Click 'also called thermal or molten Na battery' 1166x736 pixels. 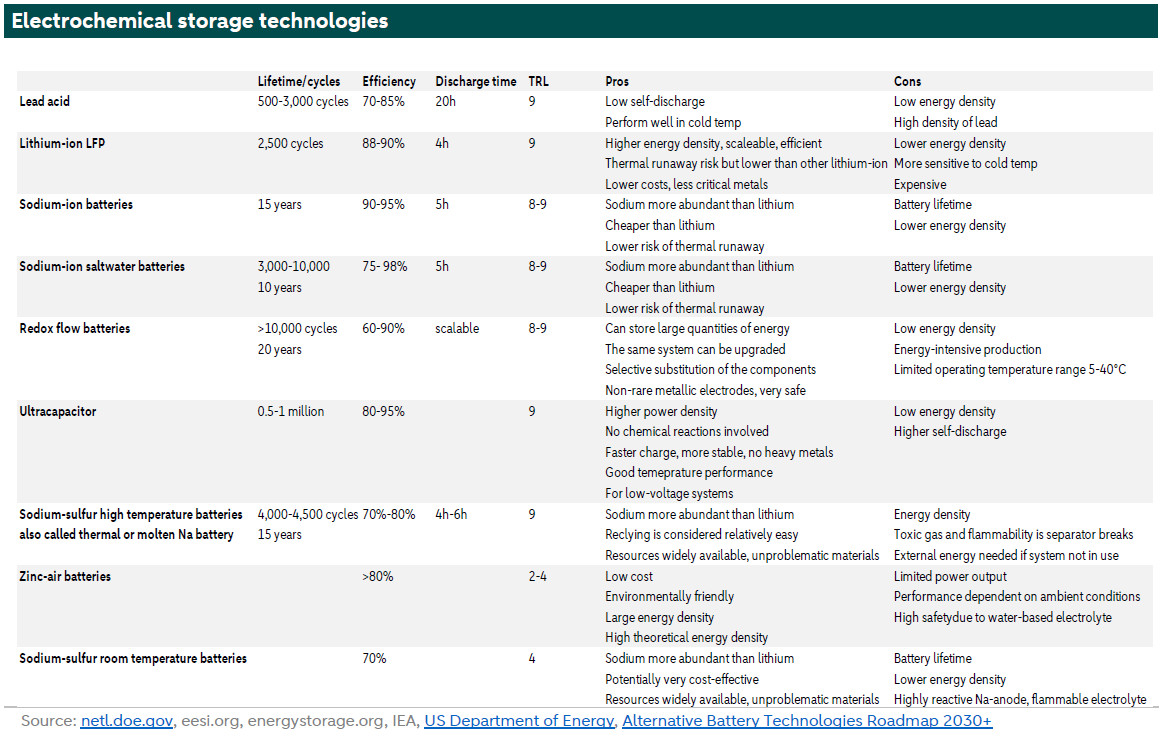[126, 534]
